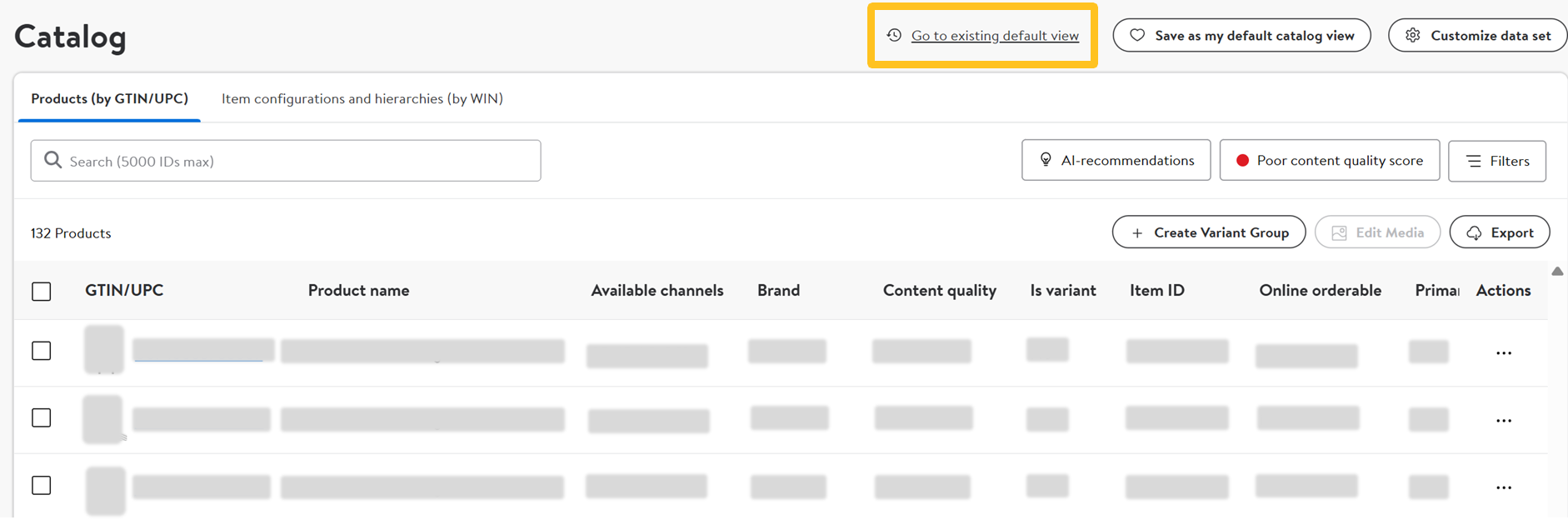Click cloud icon in Export button

coord(1474,232)
